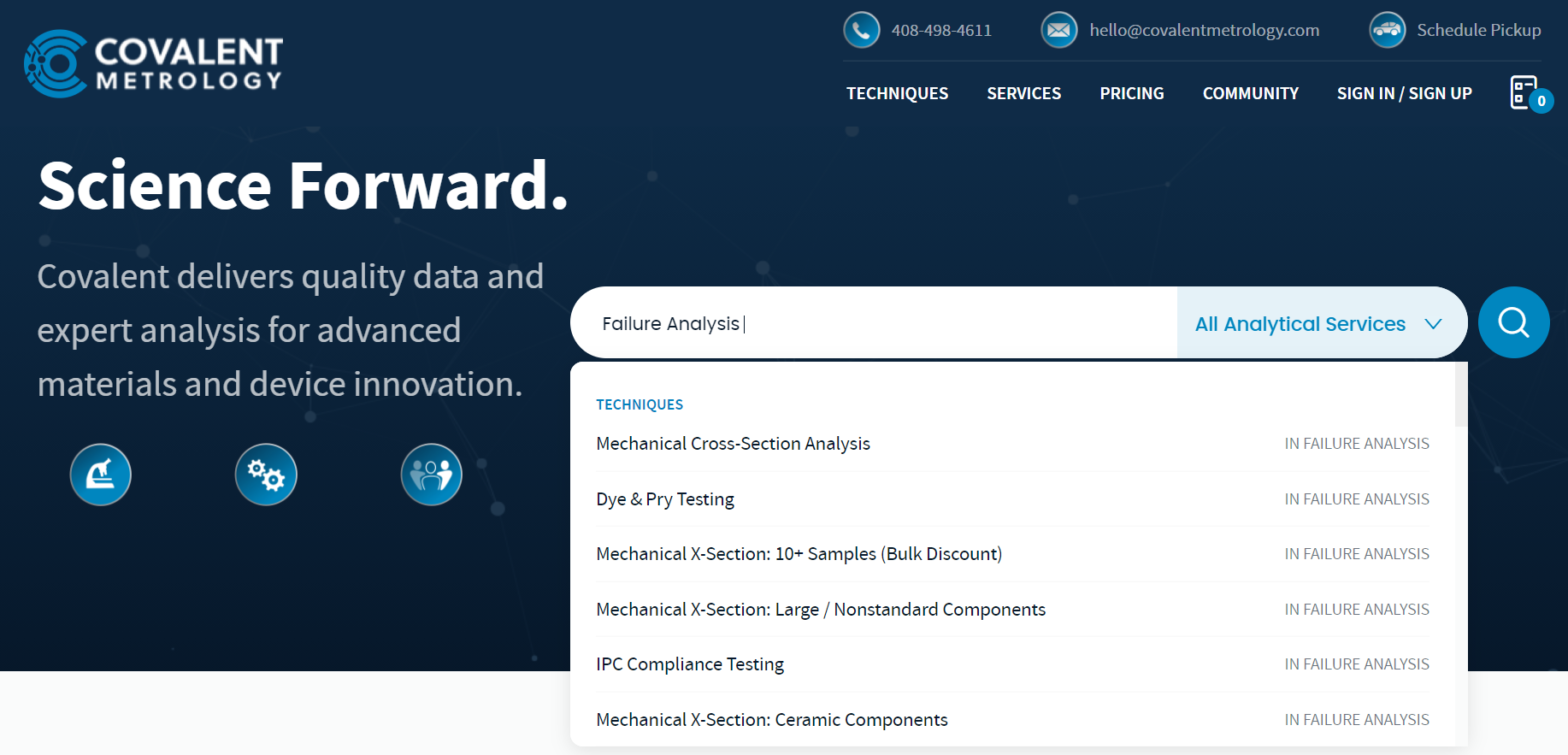This screenshot has height=755, width=1568.
Task: Click the people group circle icon
Action: coord(431,474)
